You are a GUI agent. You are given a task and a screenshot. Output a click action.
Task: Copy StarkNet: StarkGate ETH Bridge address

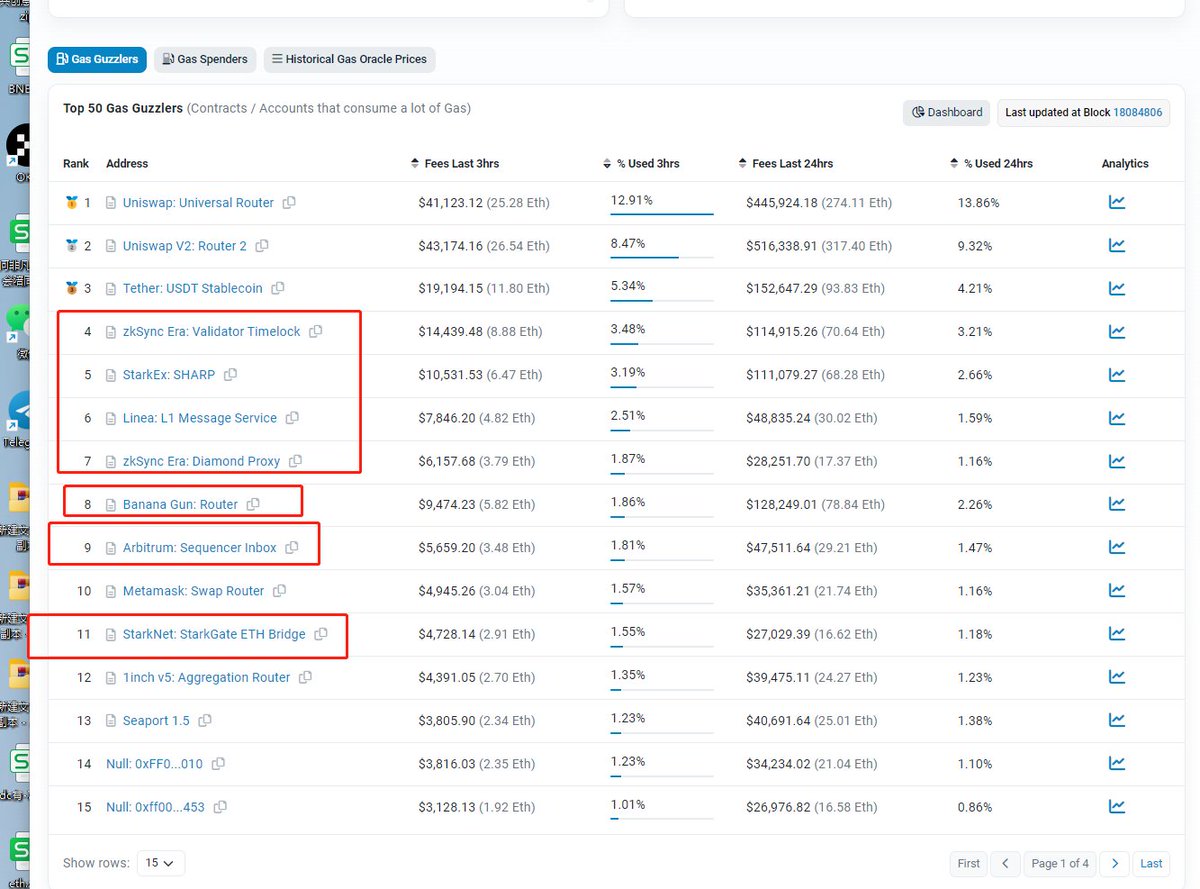[321, 634]
